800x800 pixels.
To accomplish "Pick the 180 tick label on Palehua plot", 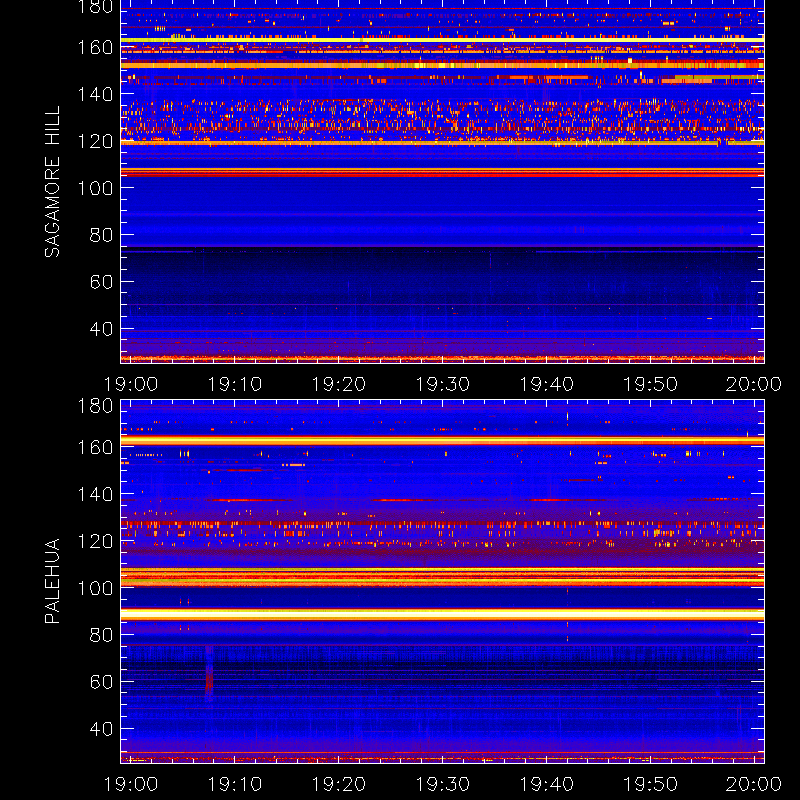I will (95, 406).
